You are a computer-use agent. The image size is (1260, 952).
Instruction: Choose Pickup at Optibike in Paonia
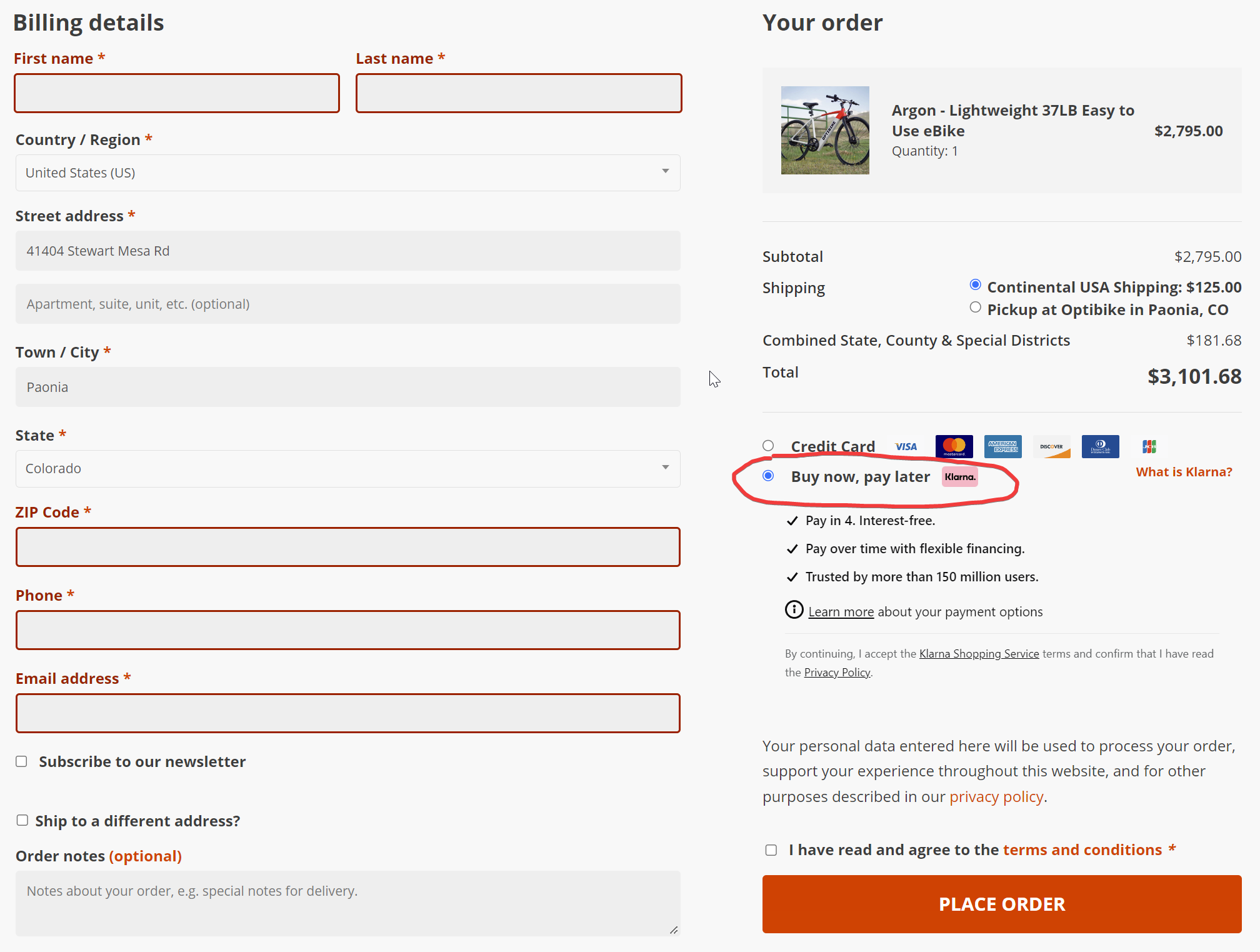pyautogui.click(x=975, y=308)
